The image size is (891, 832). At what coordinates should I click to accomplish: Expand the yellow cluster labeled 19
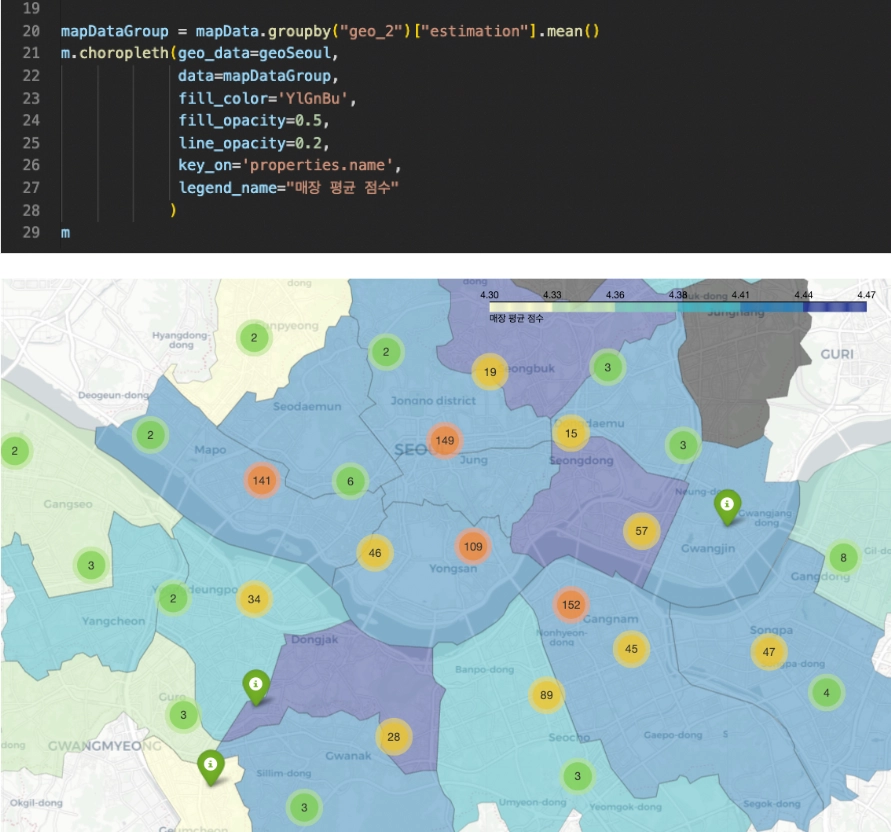pyautogui.click(x=490, y=372)
